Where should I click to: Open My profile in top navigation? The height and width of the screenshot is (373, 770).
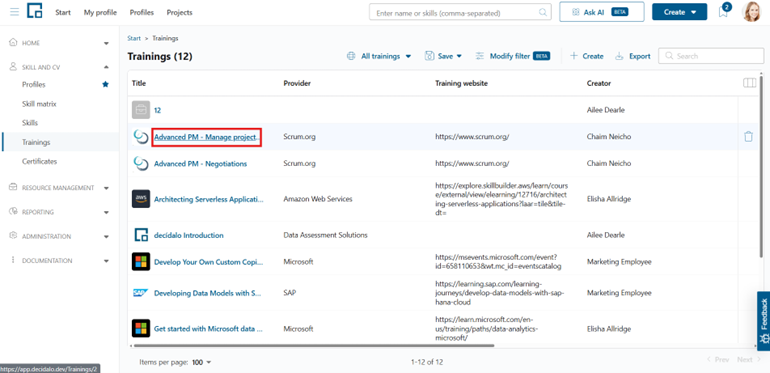click(100, 12)
